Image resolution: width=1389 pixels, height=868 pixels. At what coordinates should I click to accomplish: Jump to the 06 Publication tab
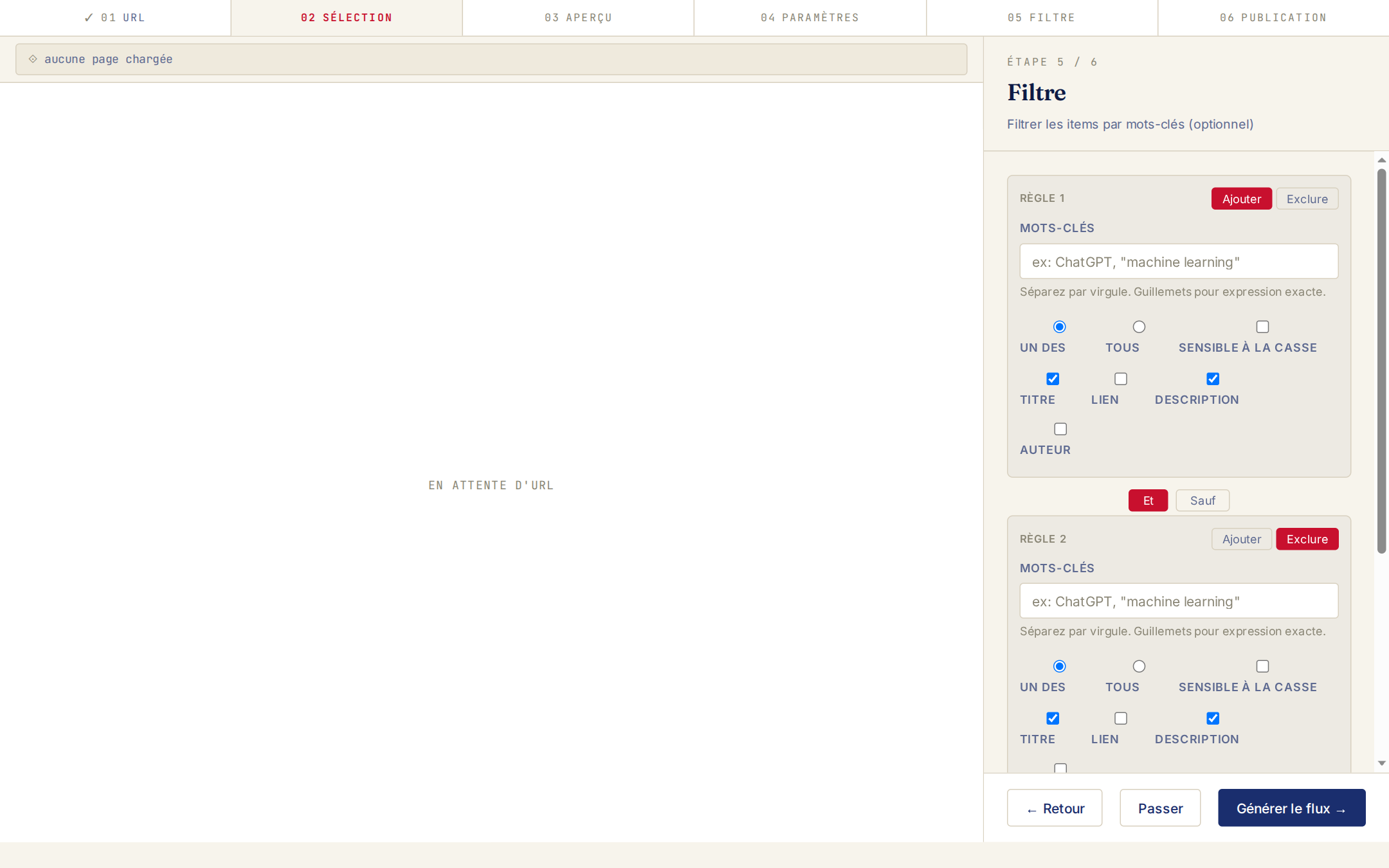[x=1273, y=17]
